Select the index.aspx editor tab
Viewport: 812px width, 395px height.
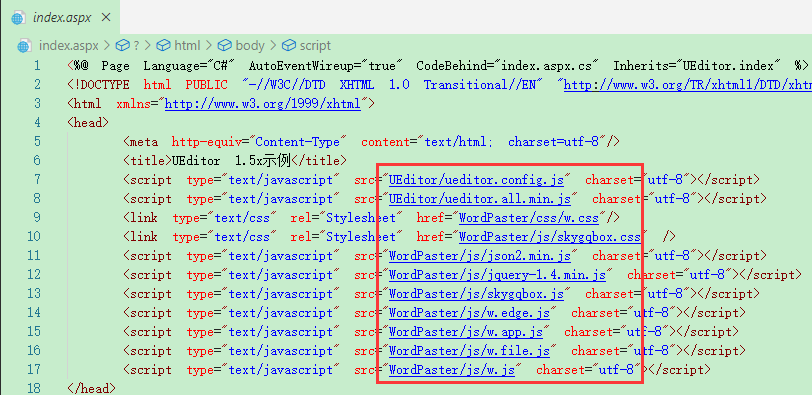60,17
